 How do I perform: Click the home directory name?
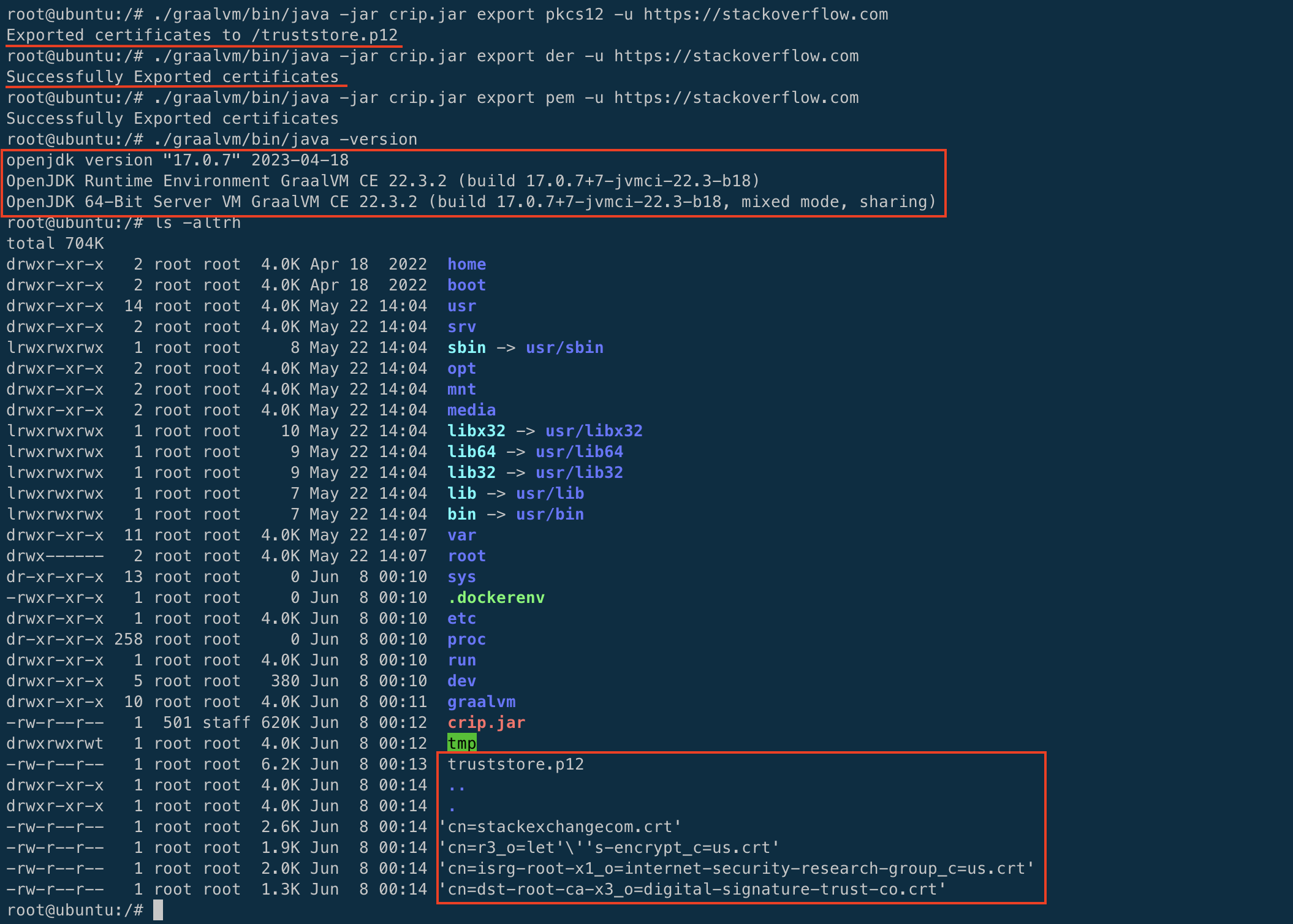coord(466,264)
